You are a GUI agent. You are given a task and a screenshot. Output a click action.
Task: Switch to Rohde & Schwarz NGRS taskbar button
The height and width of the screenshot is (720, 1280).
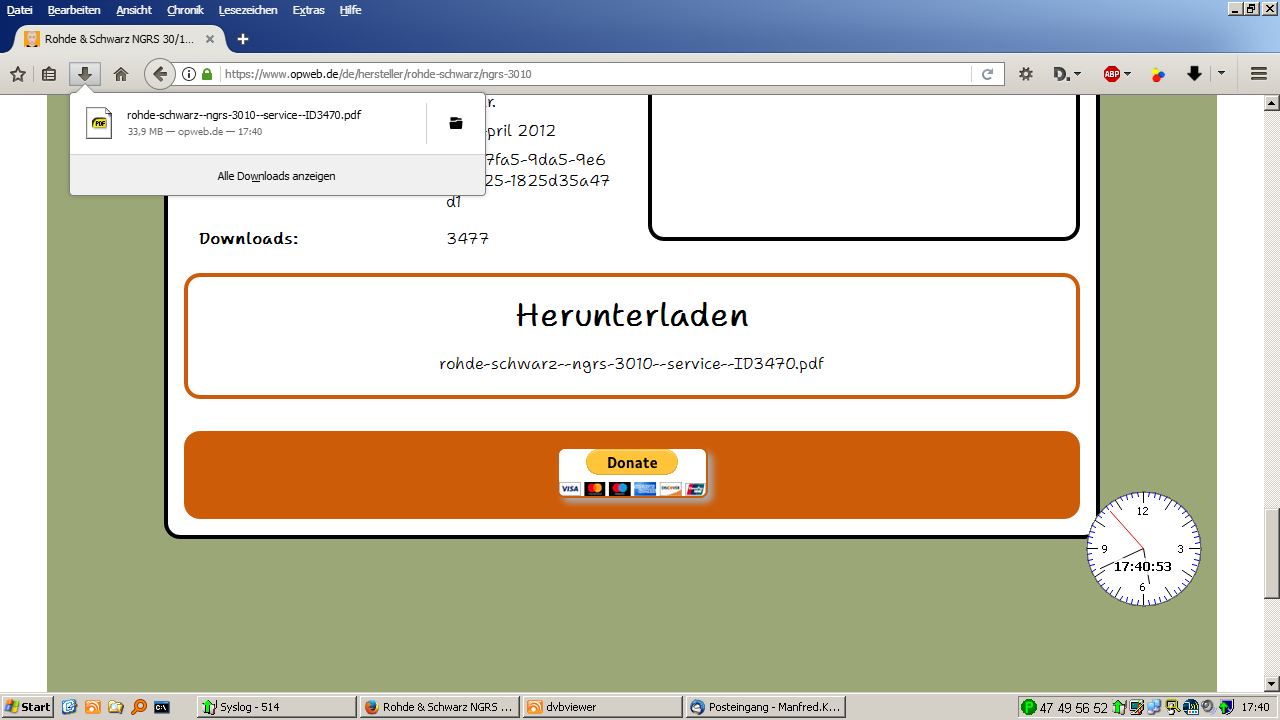point(439,707)
